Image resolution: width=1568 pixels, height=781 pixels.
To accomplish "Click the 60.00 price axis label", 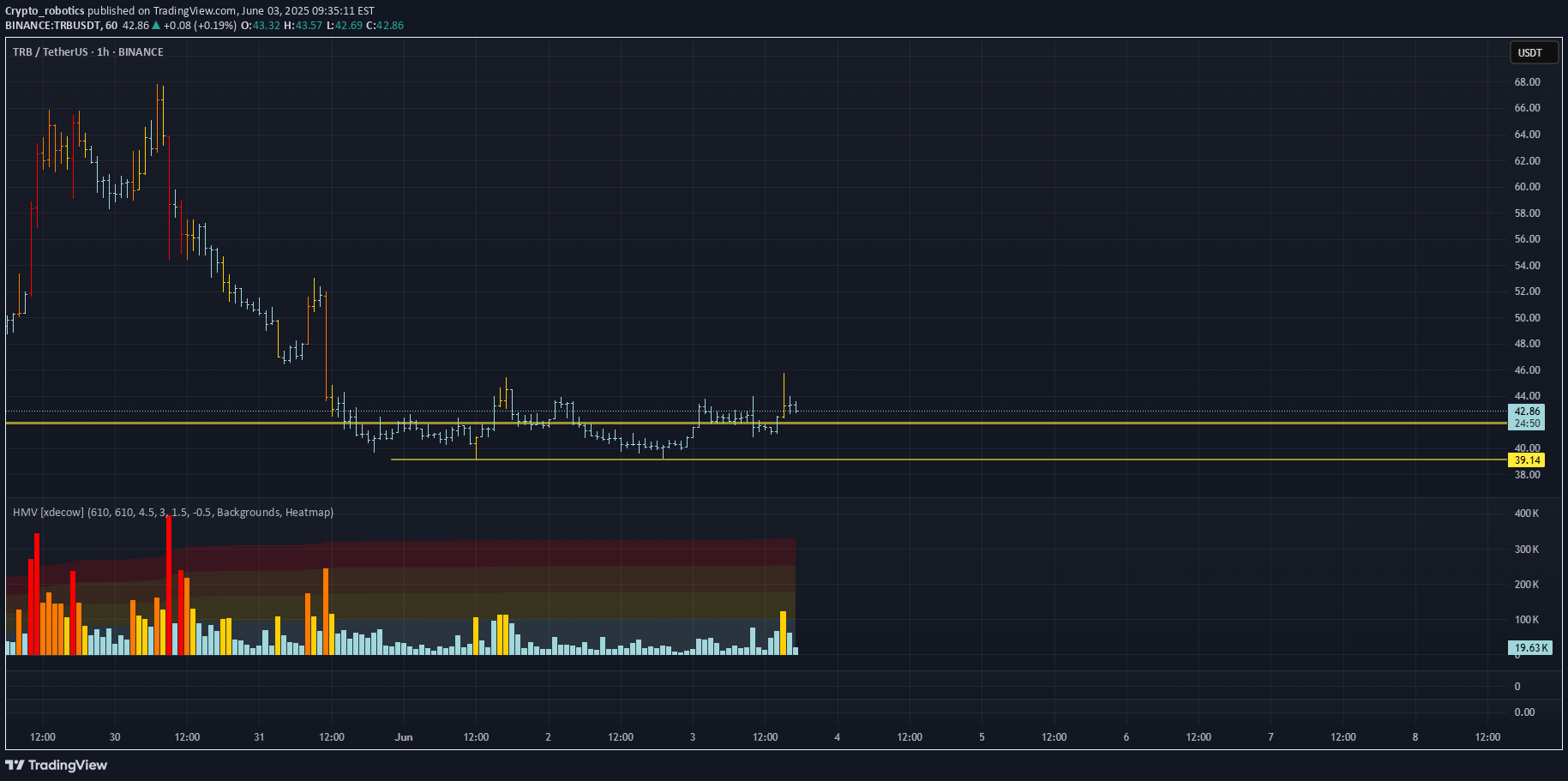I will pos(1527,187).
